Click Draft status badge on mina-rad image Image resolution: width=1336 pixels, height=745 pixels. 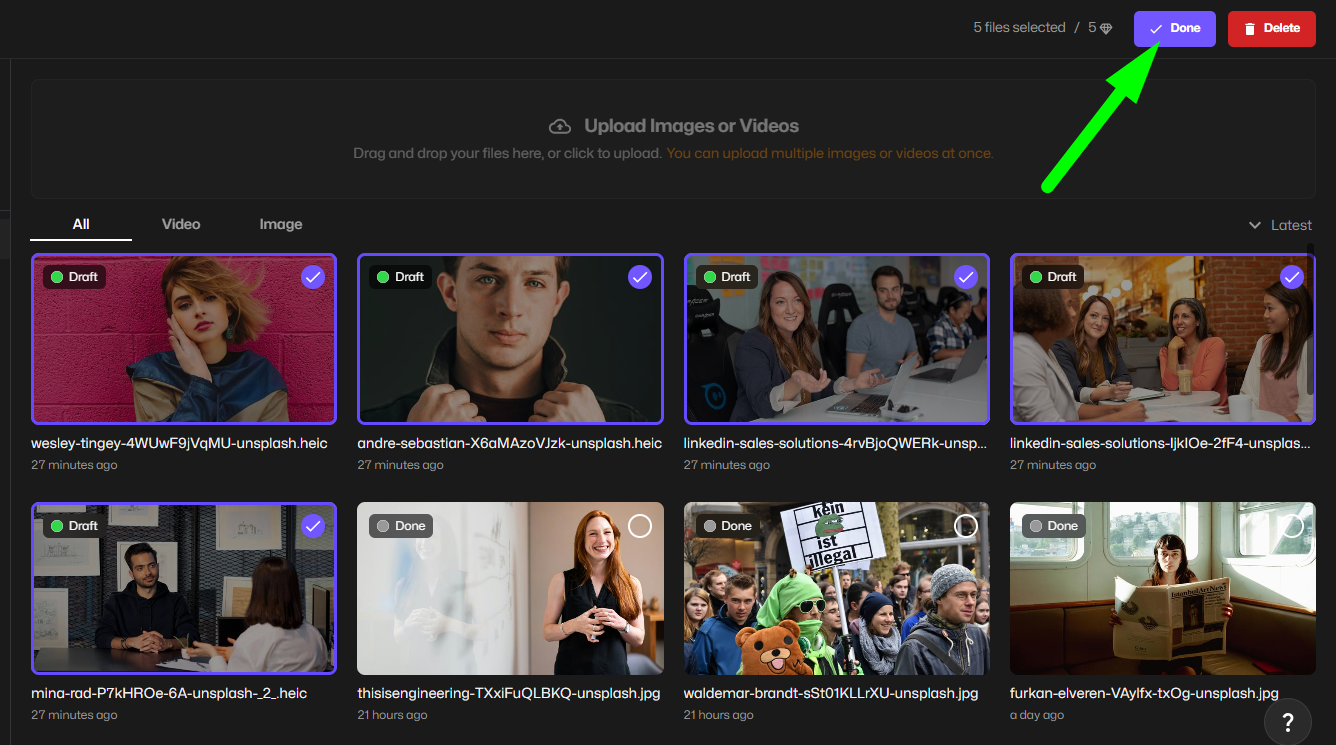coord(74,526)
